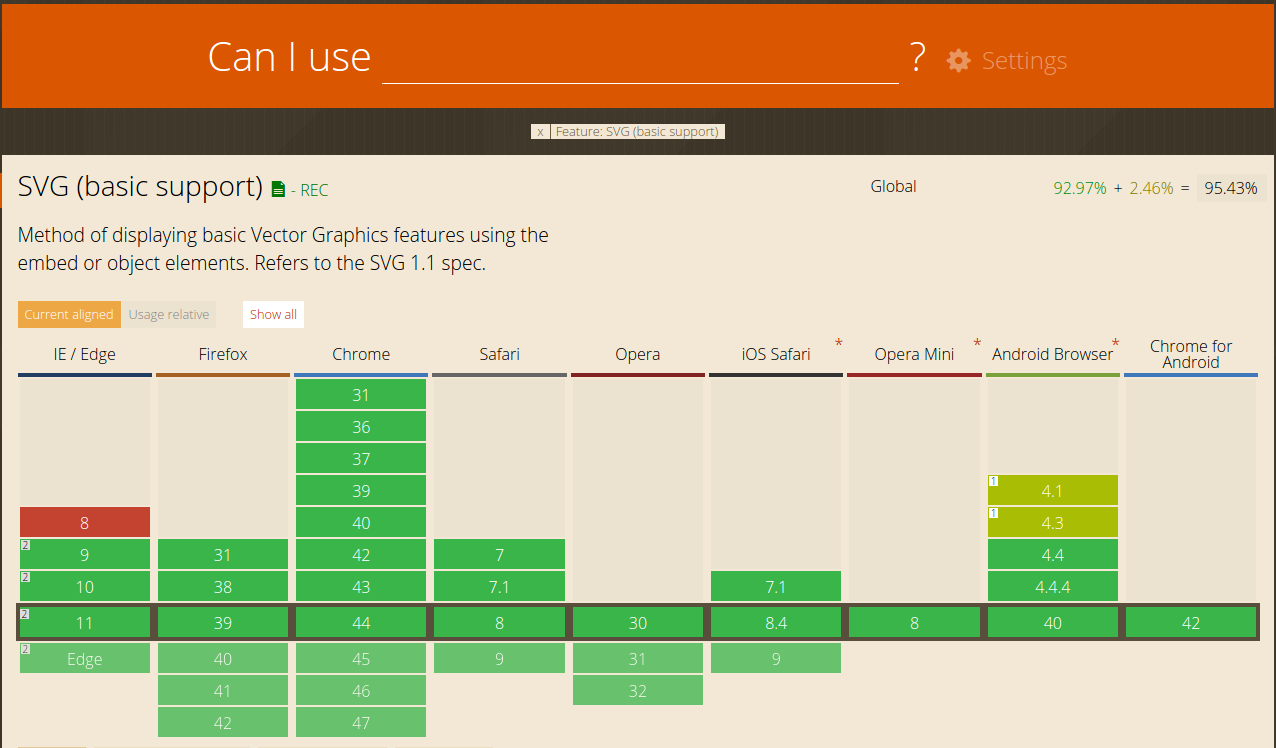Select the red IE 8 cell

pyautogui.click(x=85, y=522)
